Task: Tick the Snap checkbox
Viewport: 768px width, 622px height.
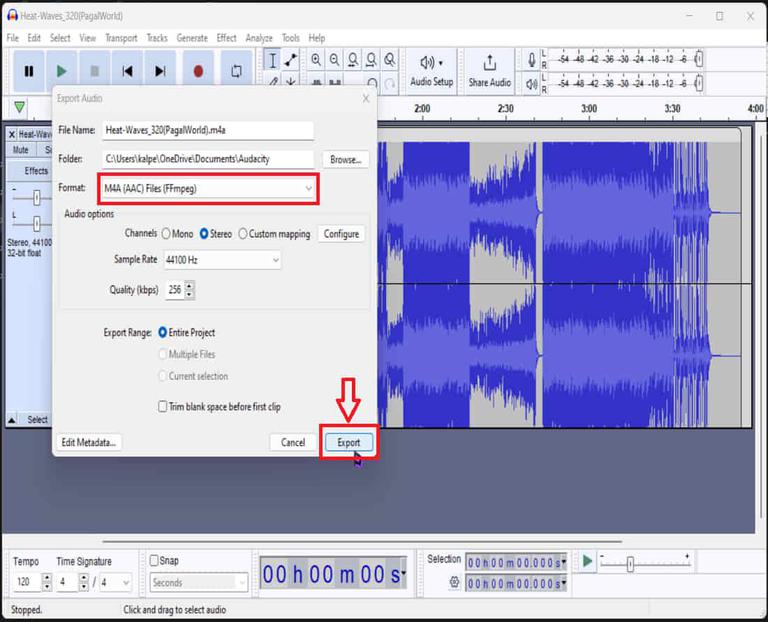Action: (155, 561)
